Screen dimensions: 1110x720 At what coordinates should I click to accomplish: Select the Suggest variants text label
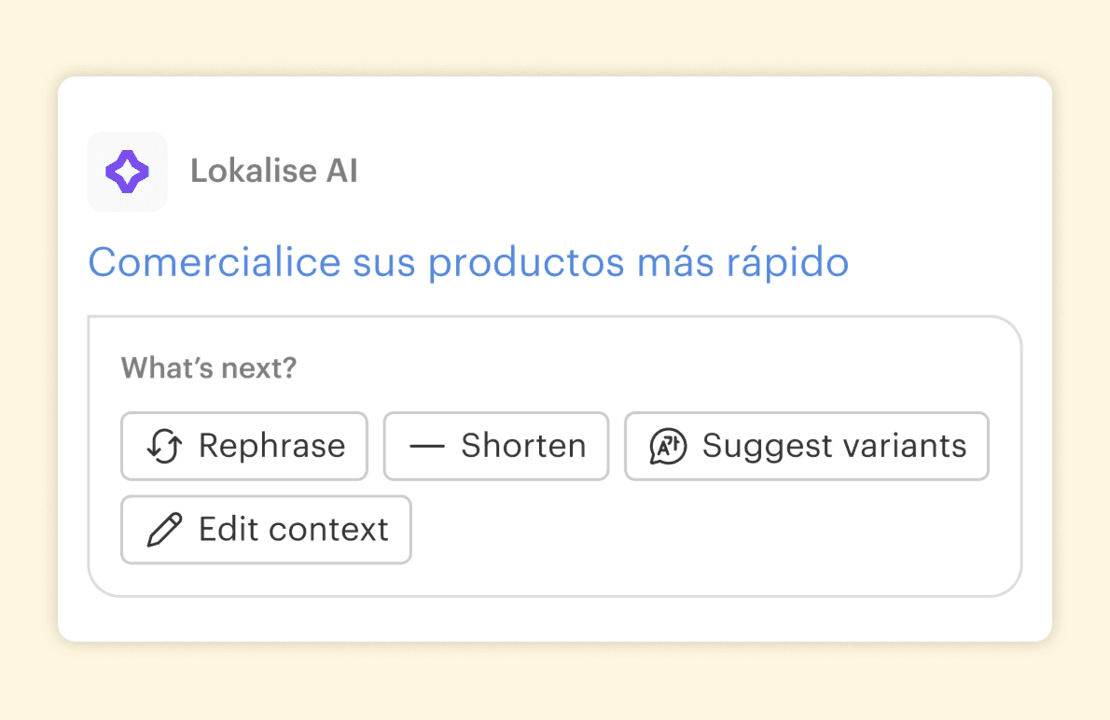click(834, 446)
